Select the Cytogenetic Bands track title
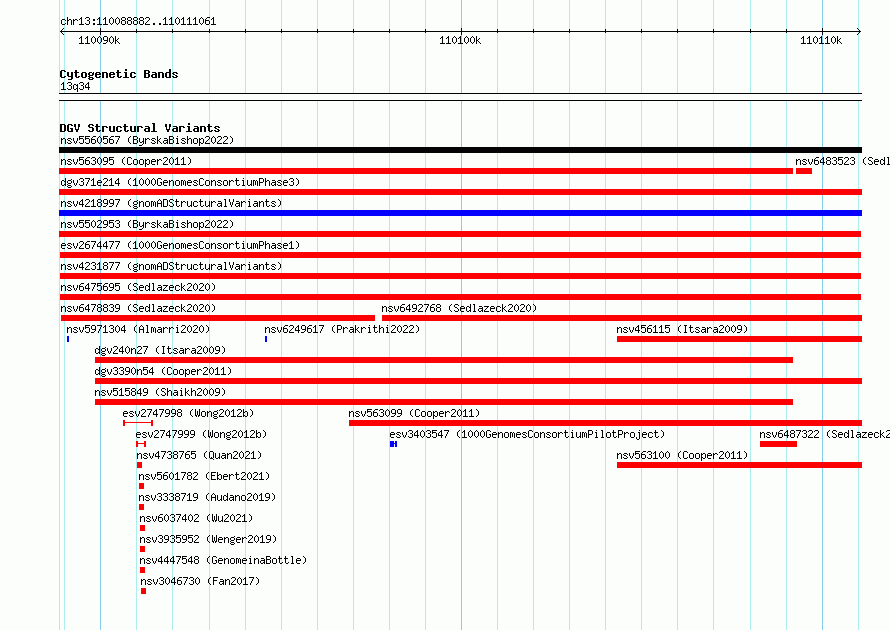 tap(119, 74)
